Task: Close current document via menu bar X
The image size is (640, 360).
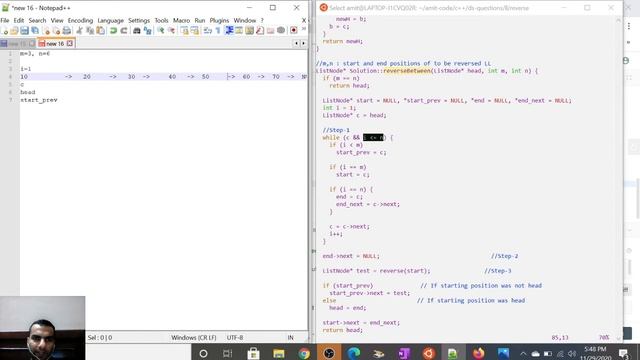Action: coord(304,20)
